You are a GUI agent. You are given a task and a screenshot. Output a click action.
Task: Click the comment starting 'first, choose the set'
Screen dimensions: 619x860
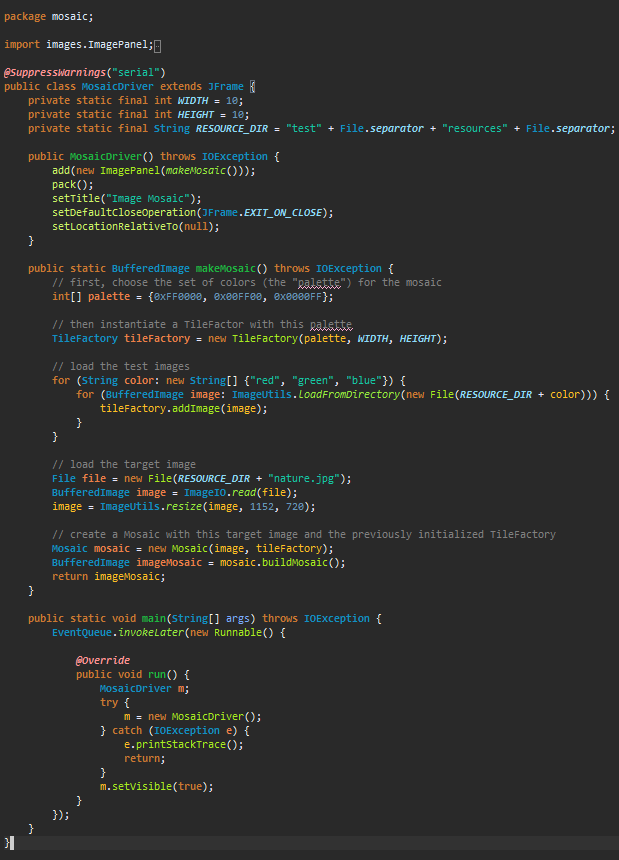247,282
